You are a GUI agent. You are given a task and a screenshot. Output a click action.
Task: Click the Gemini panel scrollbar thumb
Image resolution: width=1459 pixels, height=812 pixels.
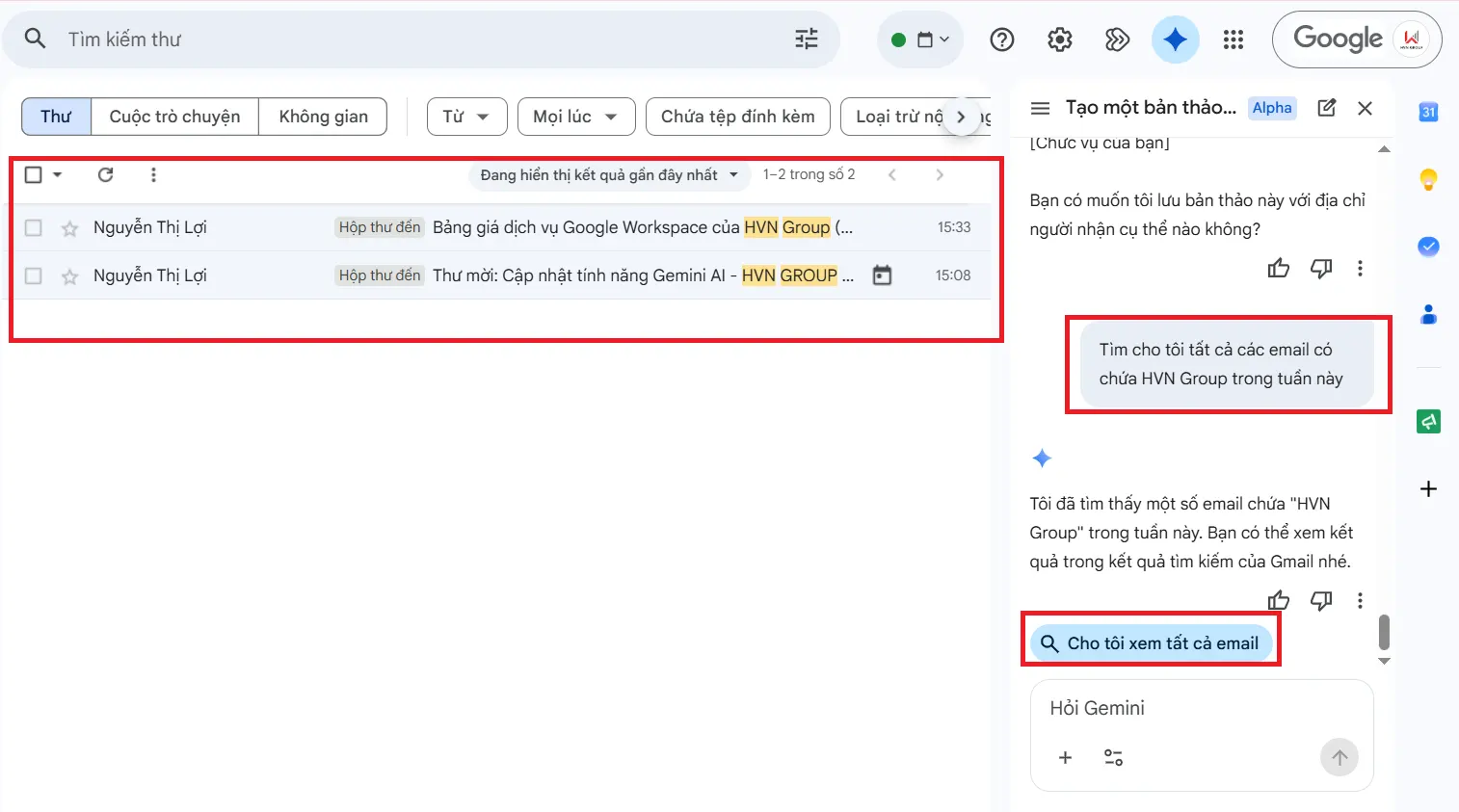pos(1384,632)
